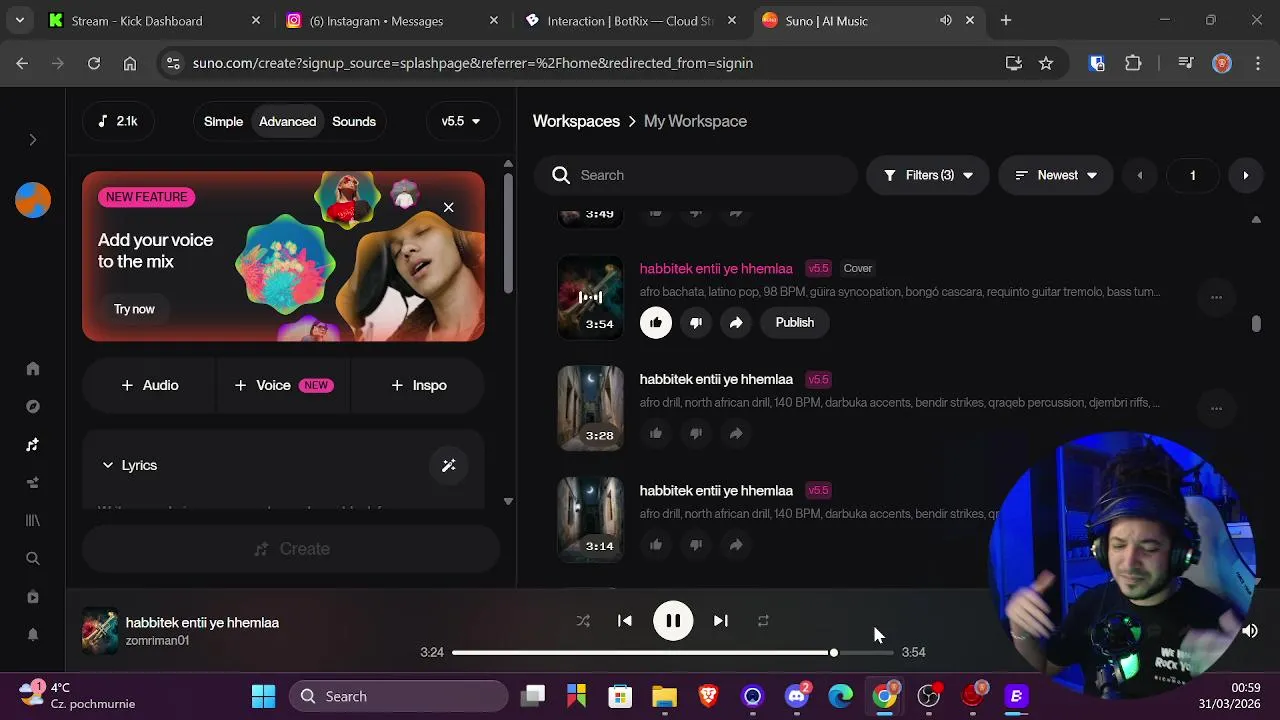Open My Workspace breadcrumb
This screenshot has width=1280, height=720.
coord(695,121)
